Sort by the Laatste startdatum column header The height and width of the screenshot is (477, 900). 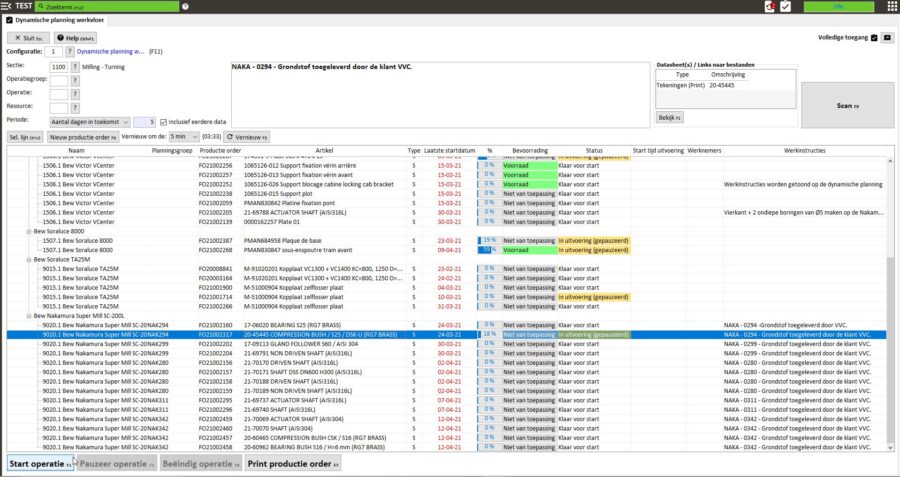pos(449,150)
